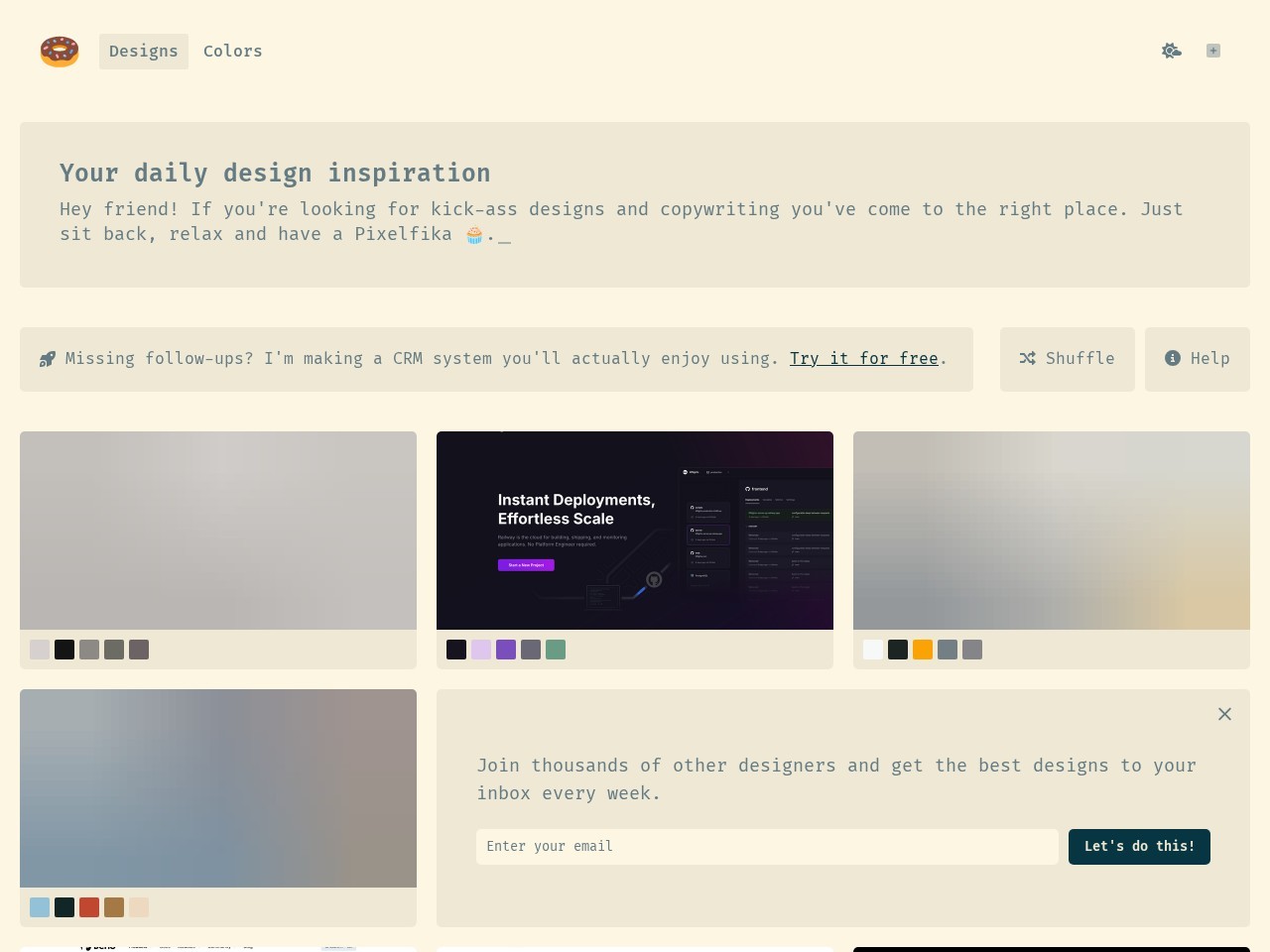1270x952 pixels.
Task: Choose the red swatch under fourth design
Action: click(89, 907)
